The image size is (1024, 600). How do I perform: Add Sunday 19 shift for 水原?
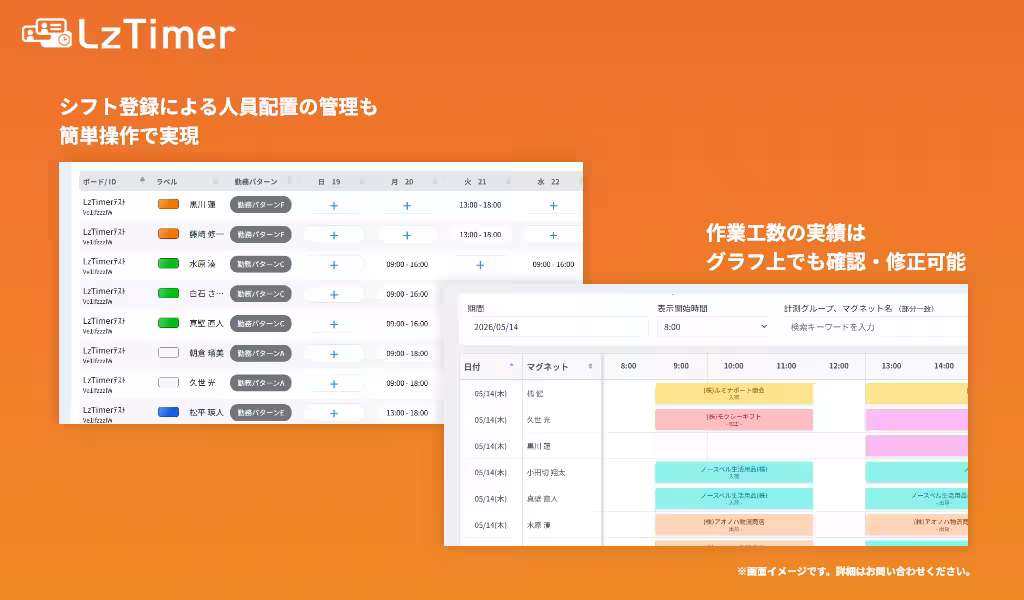334,265
